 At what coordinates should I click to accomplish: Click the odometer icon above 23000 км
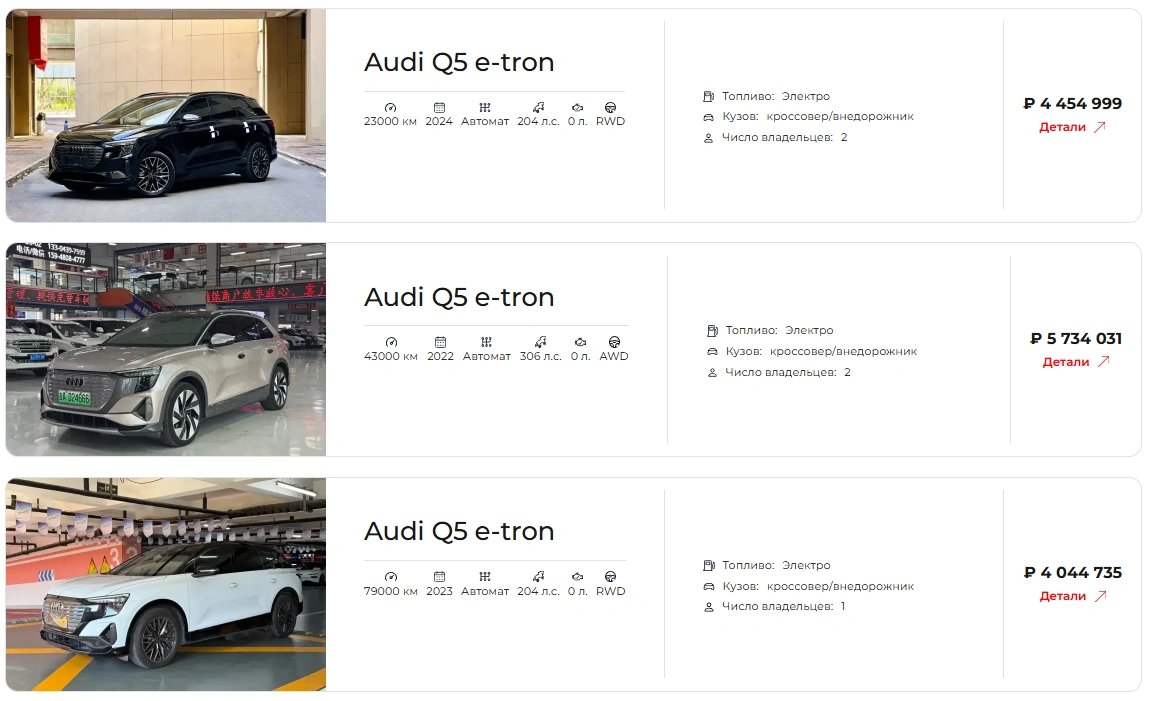point(390,108)
